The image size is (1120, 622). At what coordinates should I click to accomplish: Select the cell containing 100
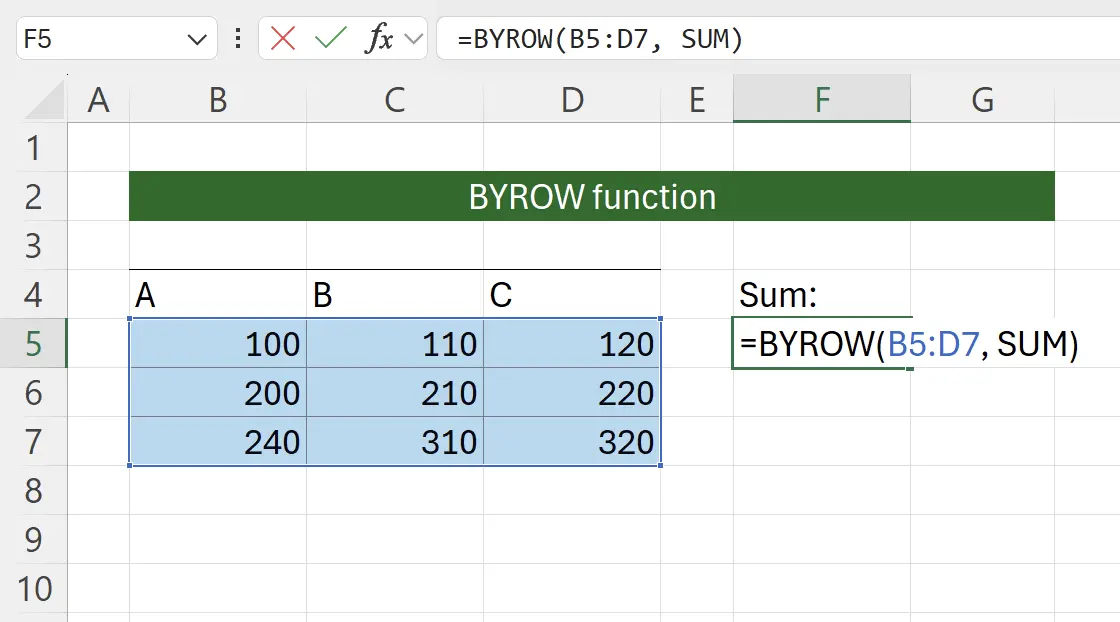tap(218, 344)
